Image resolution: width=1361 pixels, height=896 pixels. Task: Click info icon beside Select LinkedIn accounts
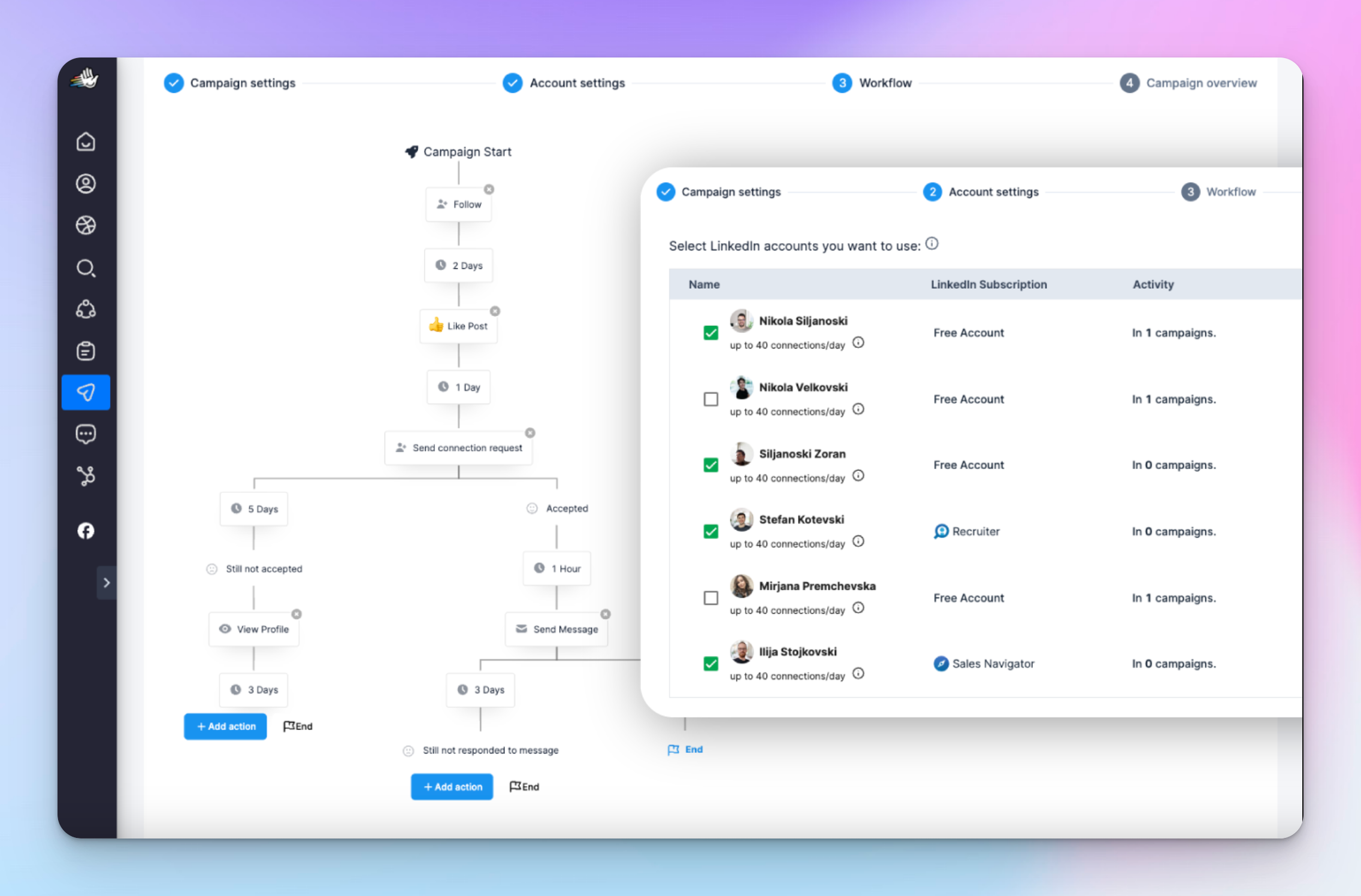click(x=932, y=244)
